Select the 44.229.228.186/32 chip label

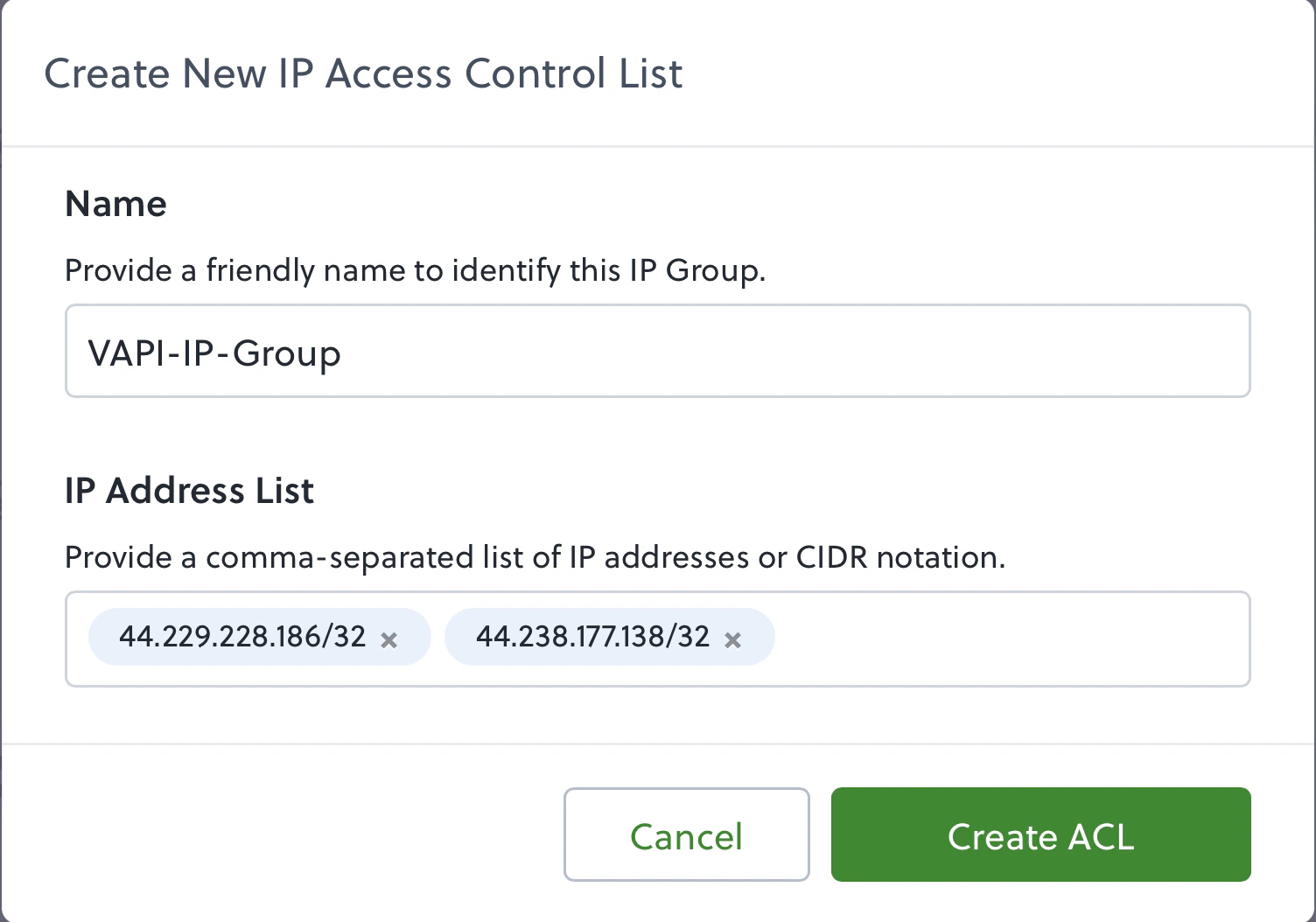coord(242,637)
